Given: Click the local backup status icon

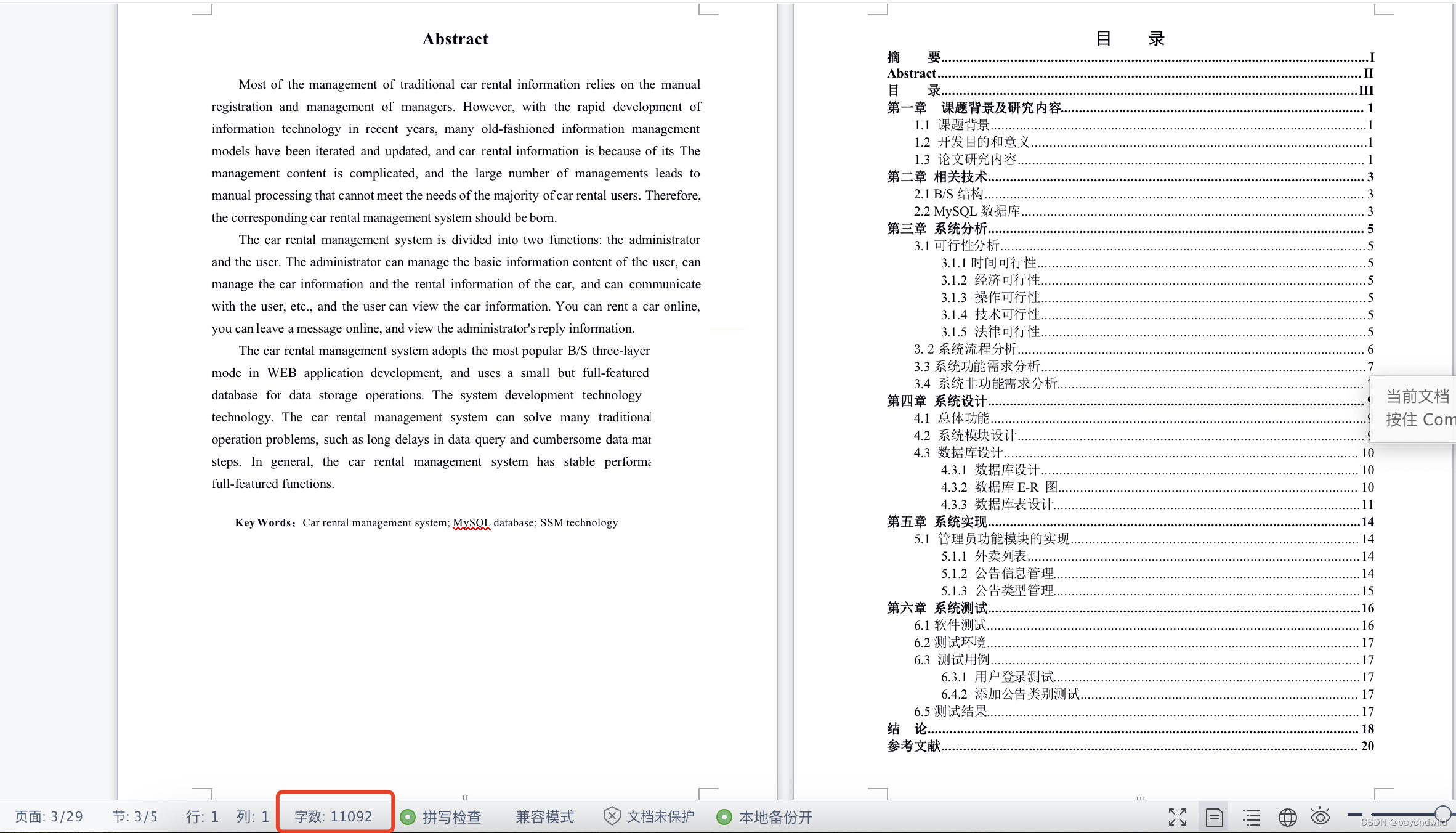Looking at the screenshot, I should tap(724, 817).
